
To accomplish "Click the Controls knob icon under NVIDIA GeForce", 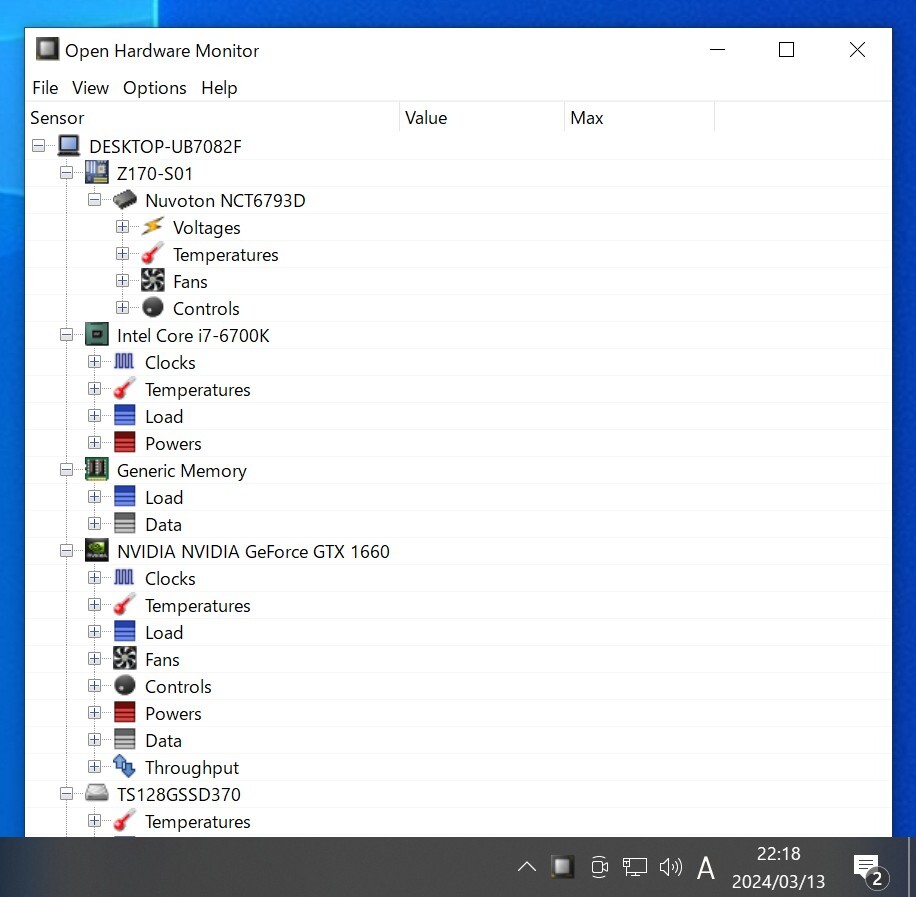I will pos(124,685).
